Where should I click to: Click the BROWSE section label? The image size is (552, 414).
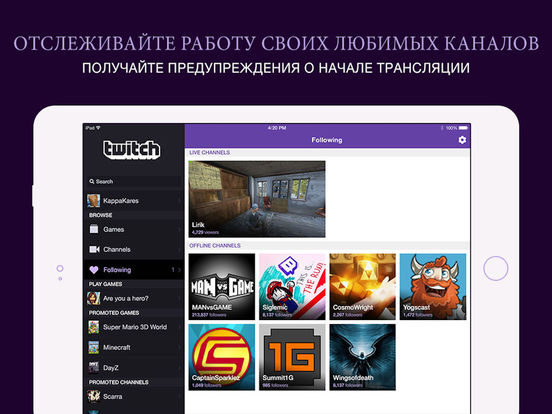click(x=101, y=215)
